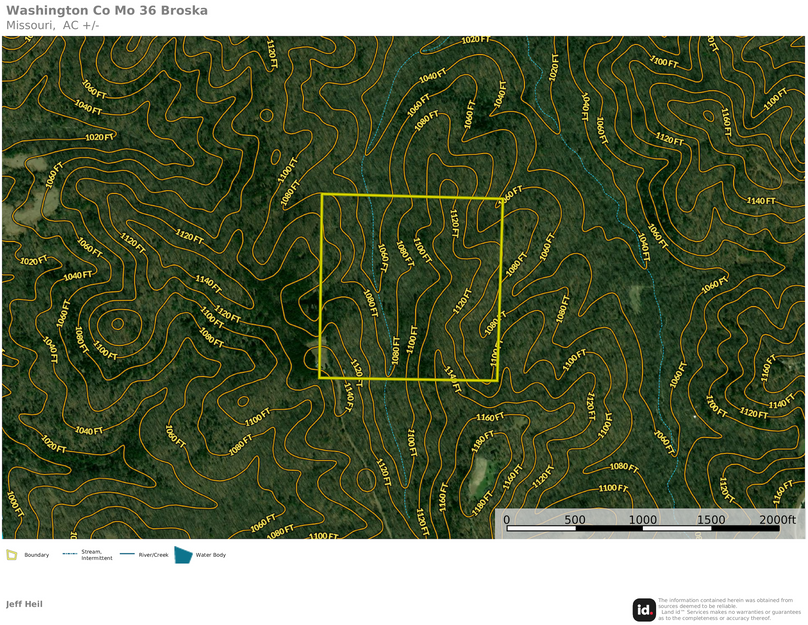Click the map title 'Washington Co Mo 36 Broska'
Screen dimensions: 808x625
click(107, 11)
